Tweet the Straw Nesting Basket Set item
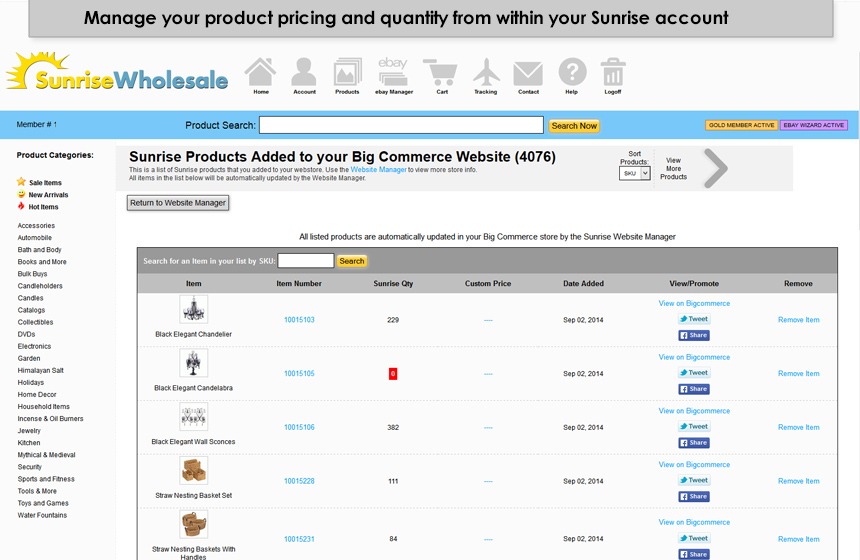 click(694, 480)
